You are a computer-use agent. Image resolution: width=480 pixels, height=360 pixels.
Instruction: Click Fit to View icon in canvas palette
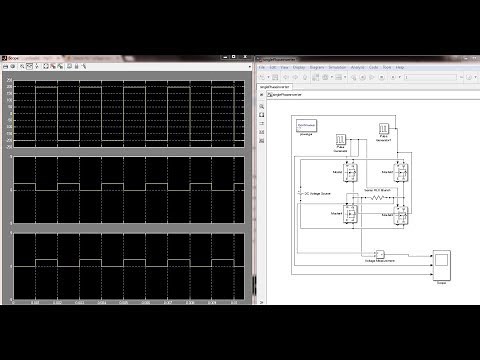click(262, 115)
